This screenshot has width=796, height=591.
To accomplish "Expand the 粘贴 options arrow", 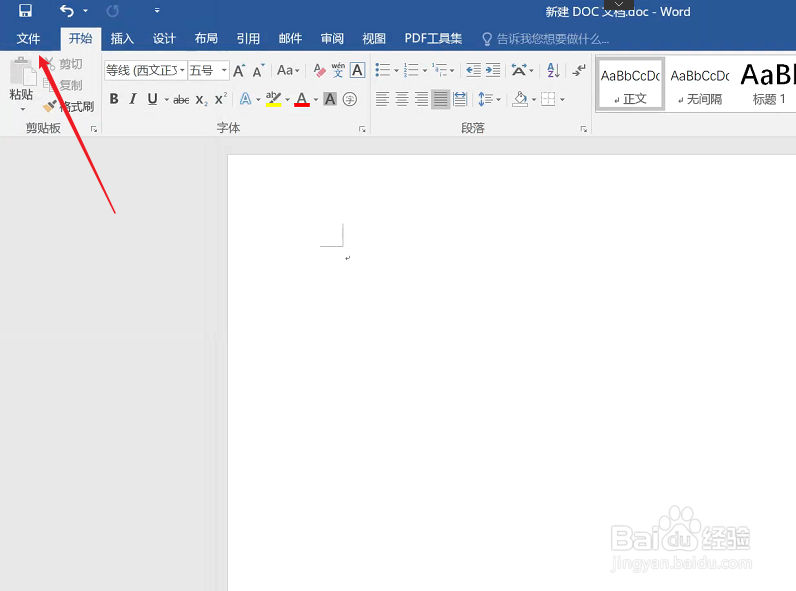I will [x=22, y=109].
